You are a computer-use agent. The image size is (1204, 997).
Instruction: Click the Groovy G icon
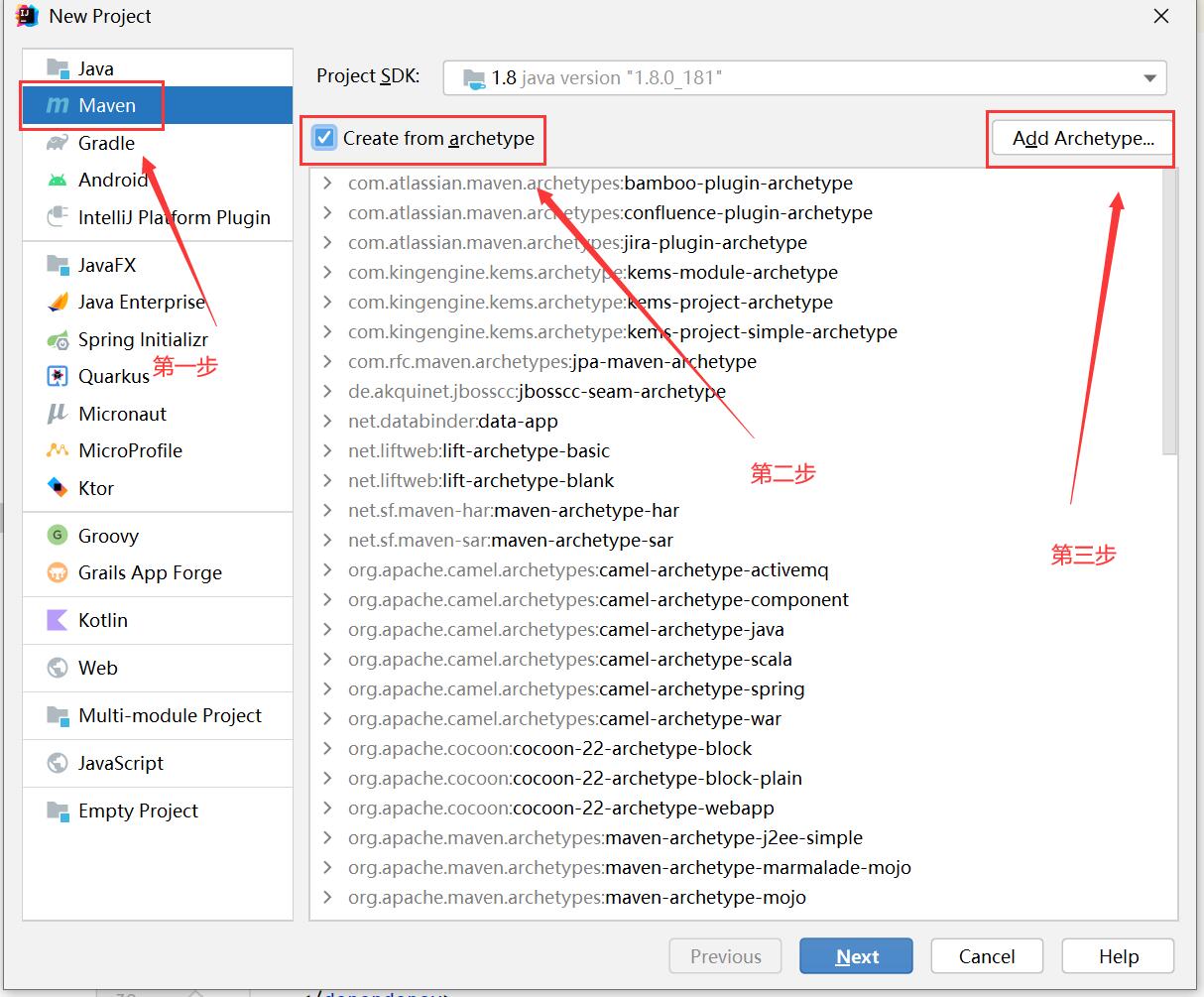pos(58,536)
